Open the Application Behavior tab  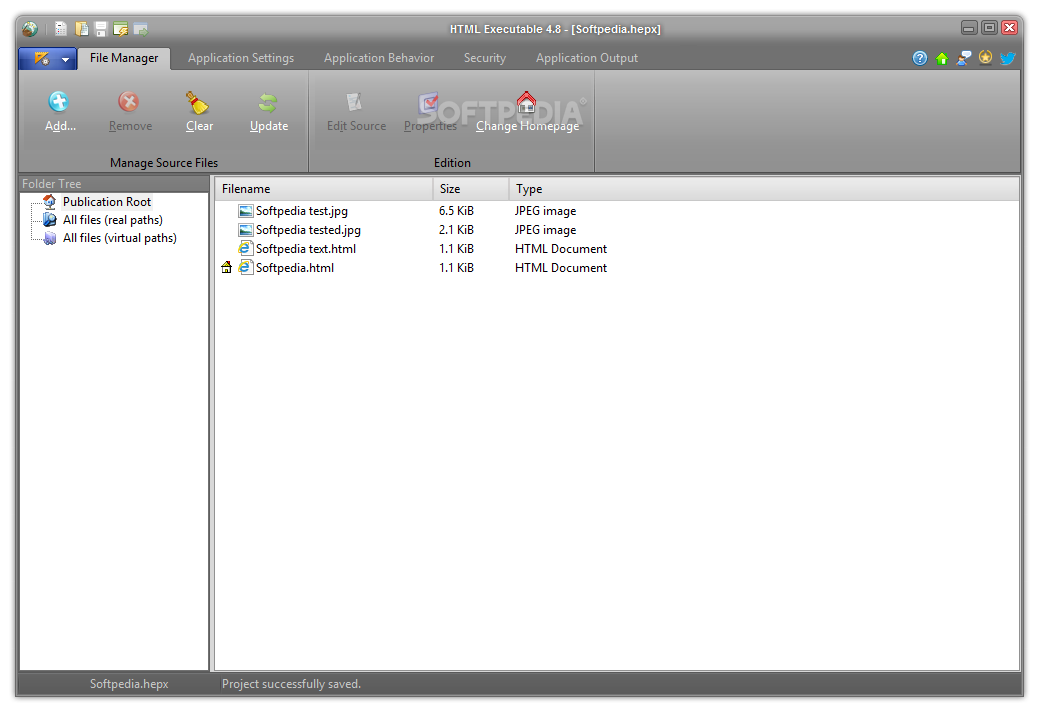click(379, 58)
